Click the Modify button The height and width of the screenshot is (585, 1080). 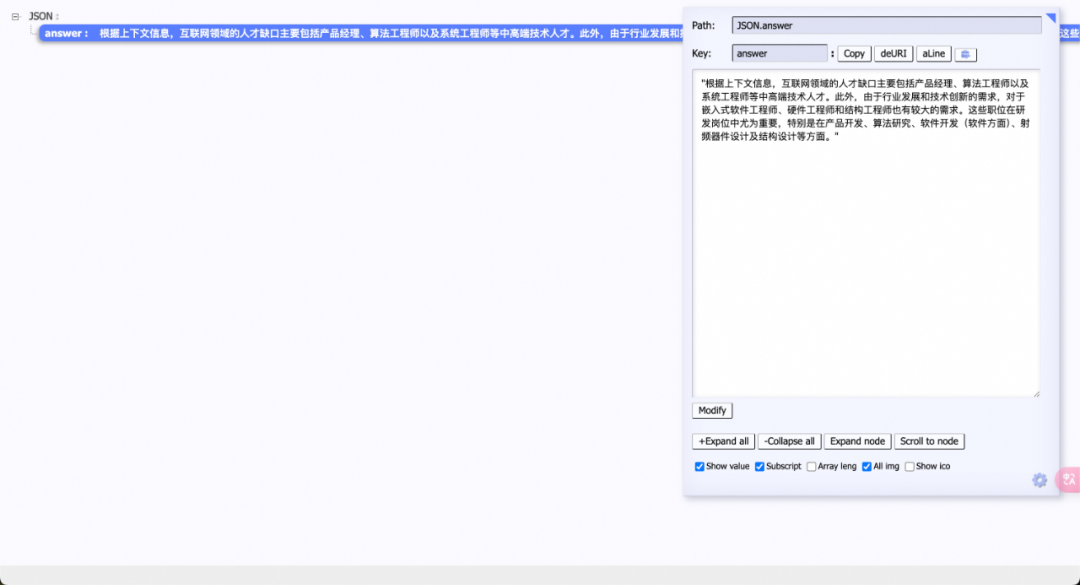click(x=712, y=411)
